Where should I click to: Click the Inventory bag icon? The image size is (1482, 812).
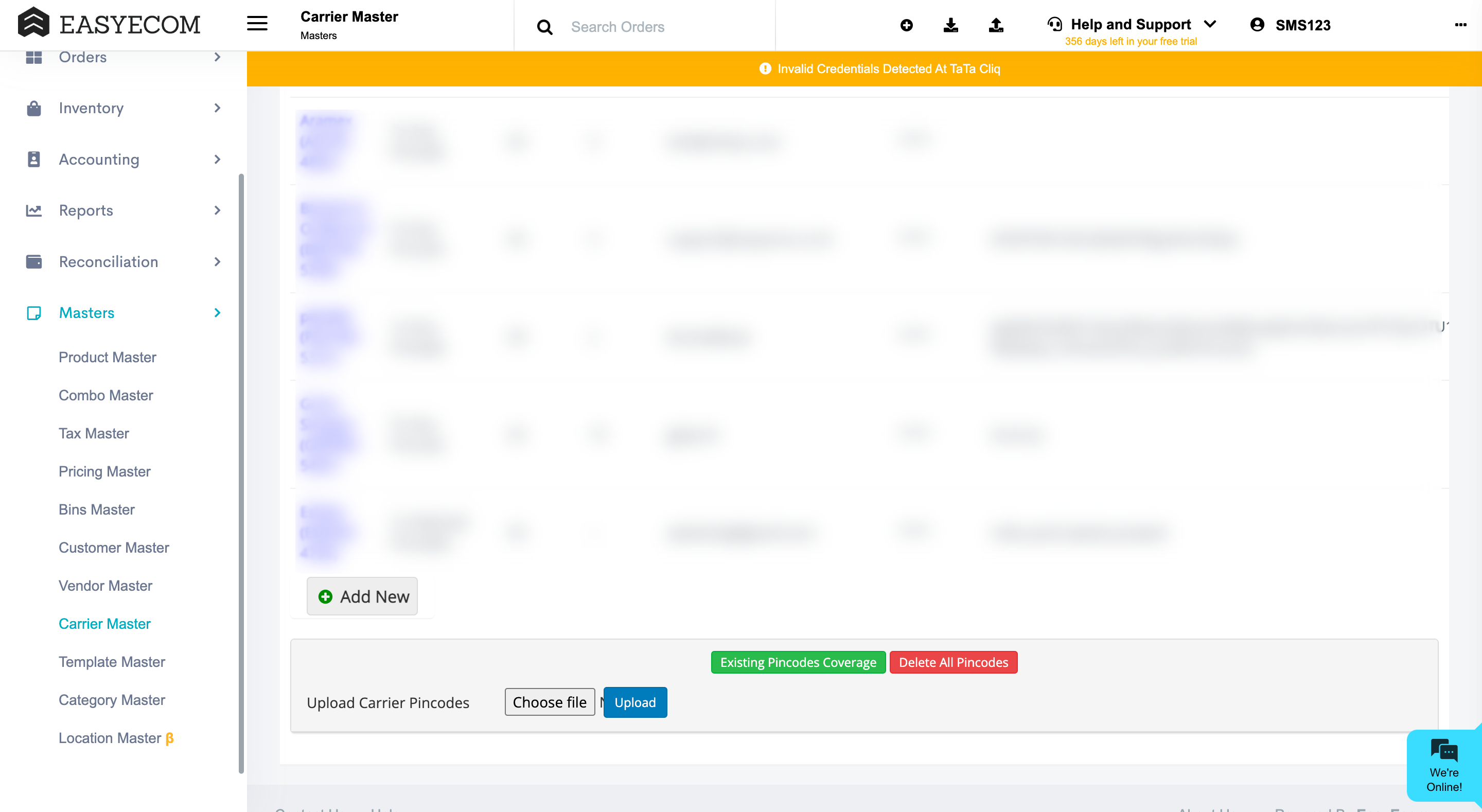[34, 108]
